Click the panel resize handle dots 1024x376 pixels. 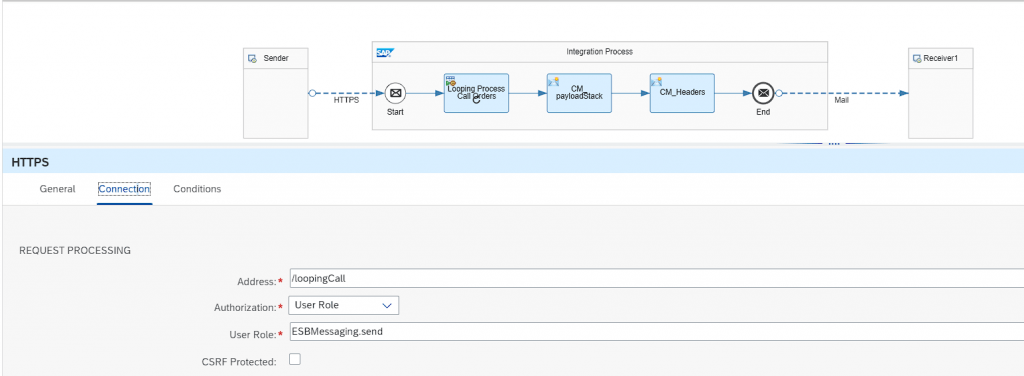point(833,143)
